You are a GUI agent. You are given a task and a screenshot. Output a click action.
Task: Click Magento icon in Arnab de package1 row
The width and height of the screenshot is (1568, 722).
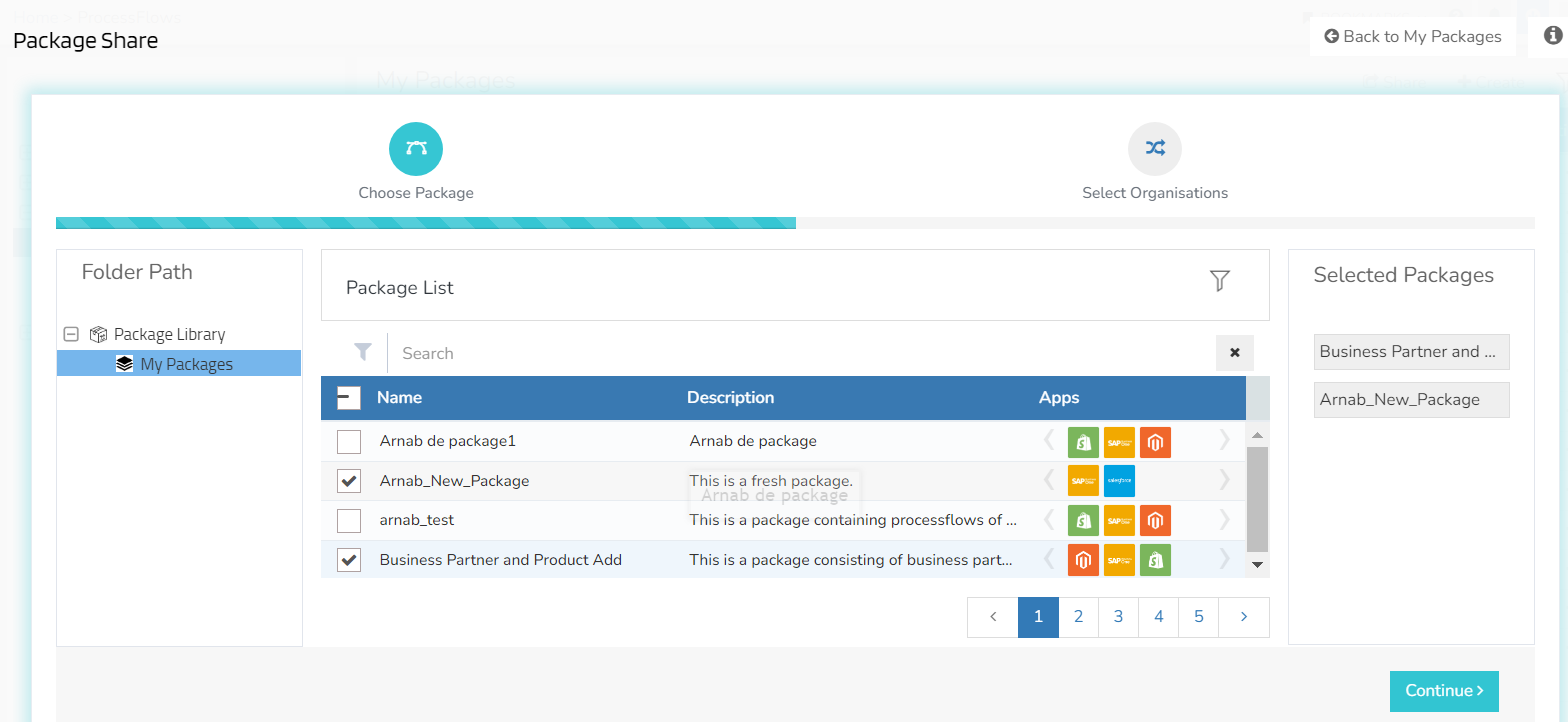[x=1155, y=441]
